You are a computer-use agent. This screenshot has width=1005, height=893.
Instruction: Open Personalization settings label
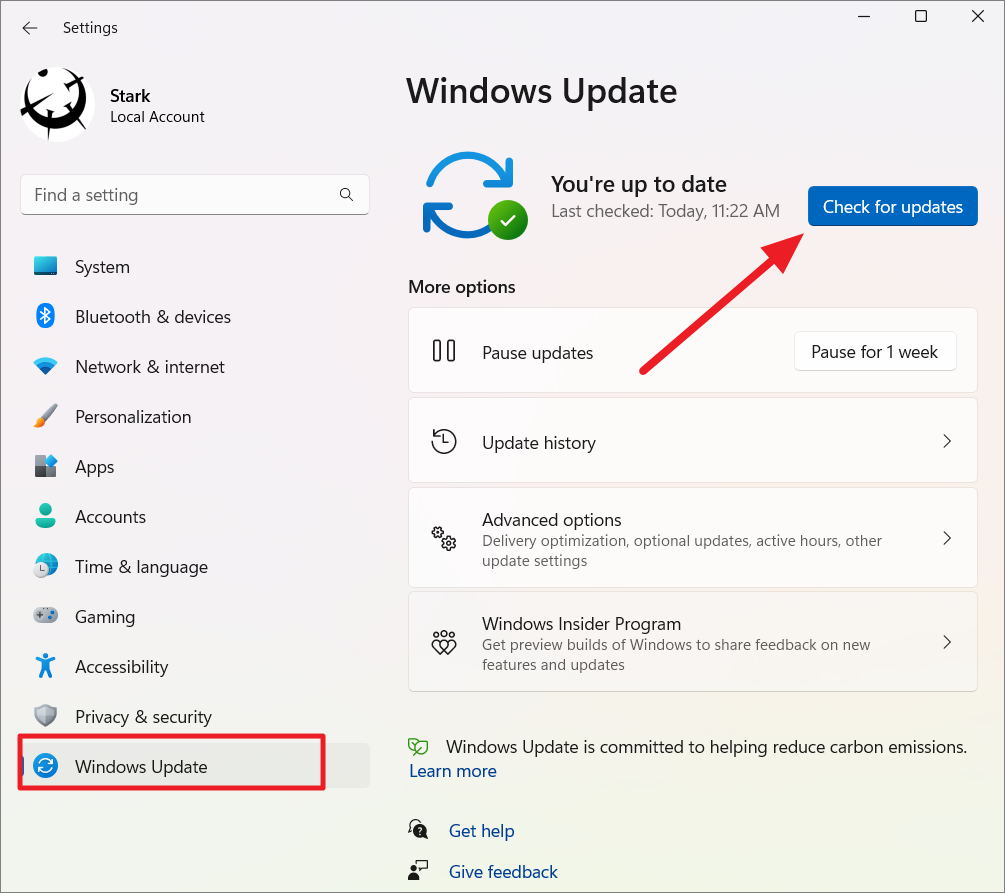(133, 417)
